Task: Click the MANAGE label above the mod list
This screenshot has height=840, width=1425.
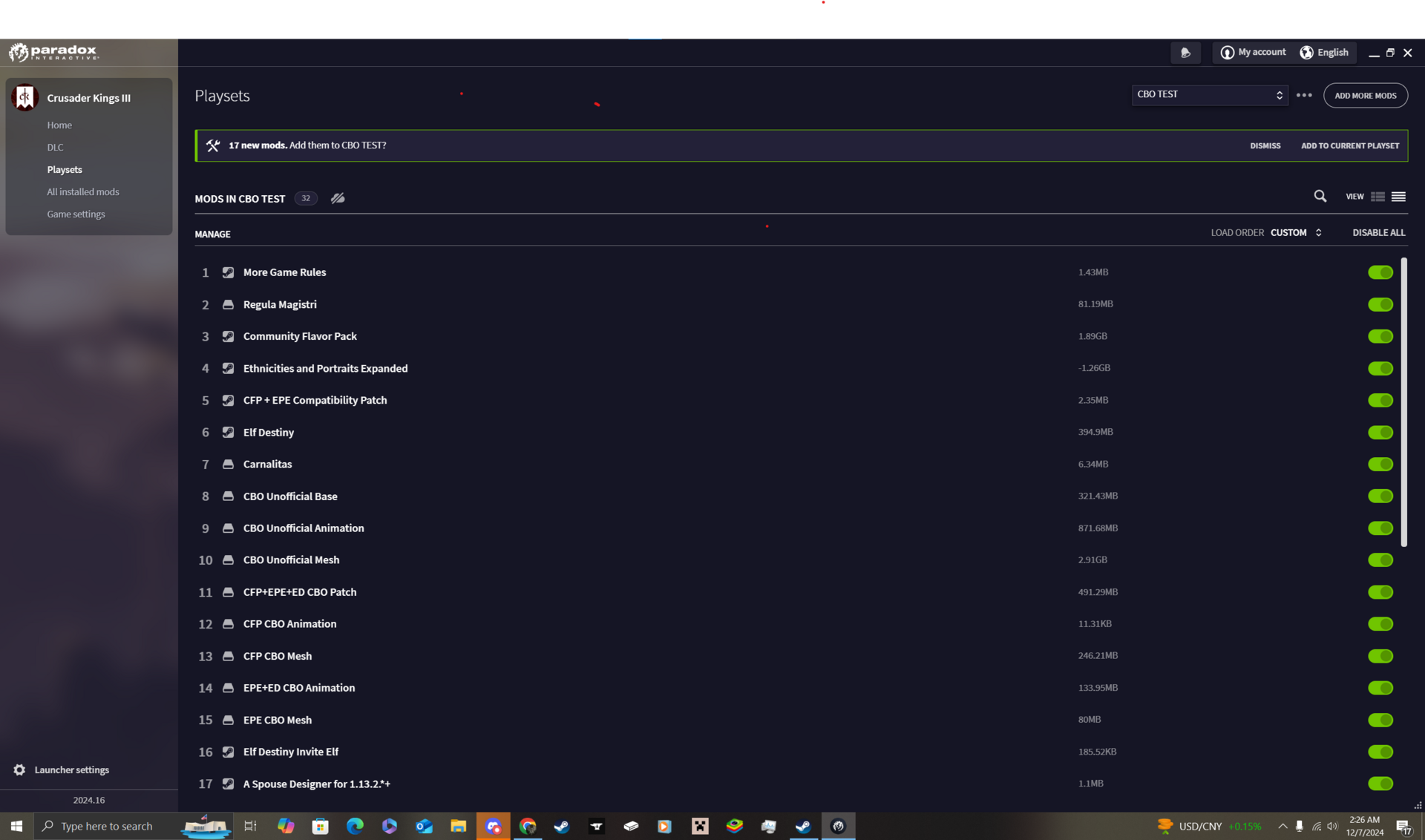Action: (212, 234)
